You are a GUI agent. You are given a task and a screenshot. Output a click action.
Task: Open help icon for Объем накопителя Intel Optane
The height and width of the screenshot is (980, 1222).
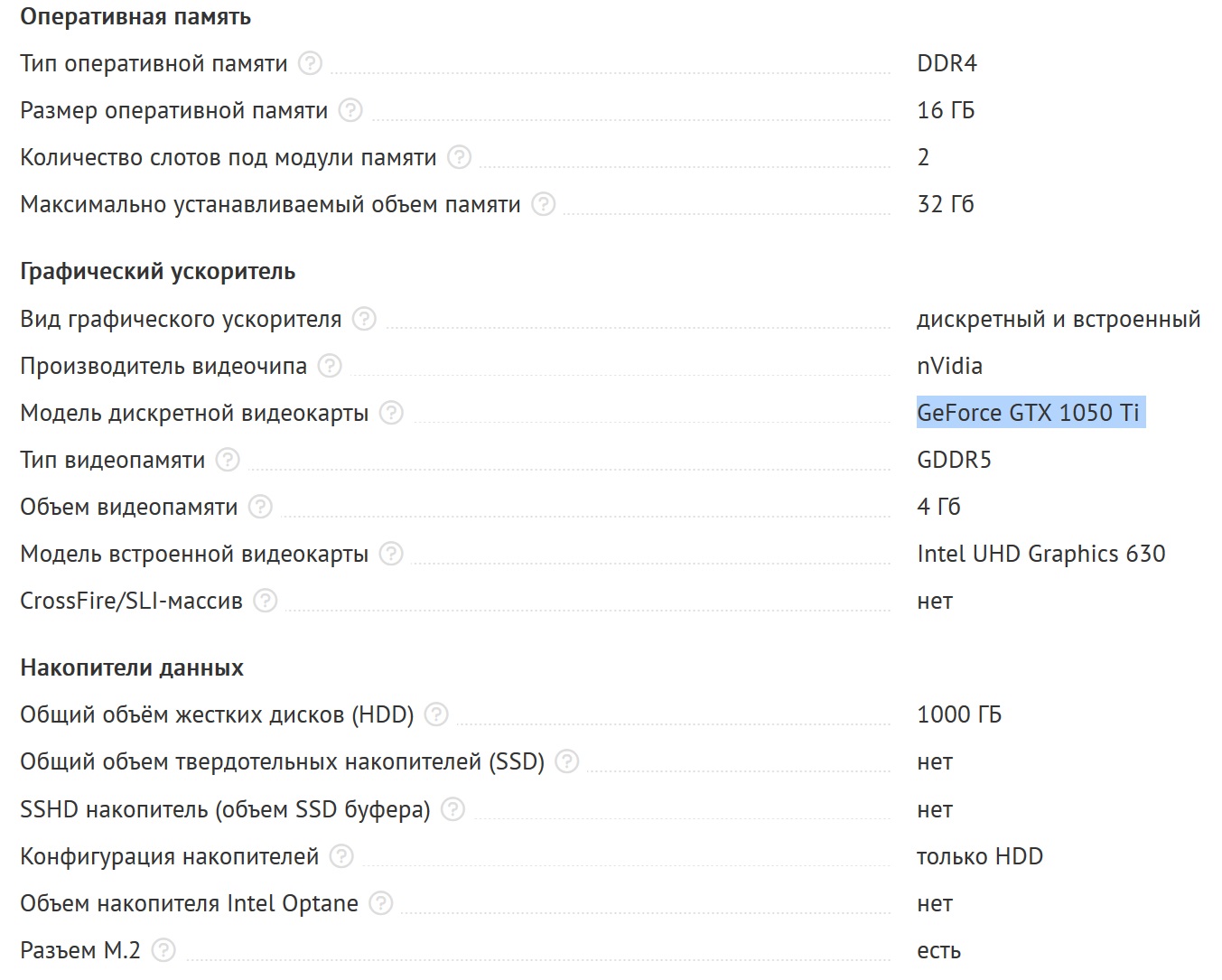pyautogui.click(x=381, y=903)
